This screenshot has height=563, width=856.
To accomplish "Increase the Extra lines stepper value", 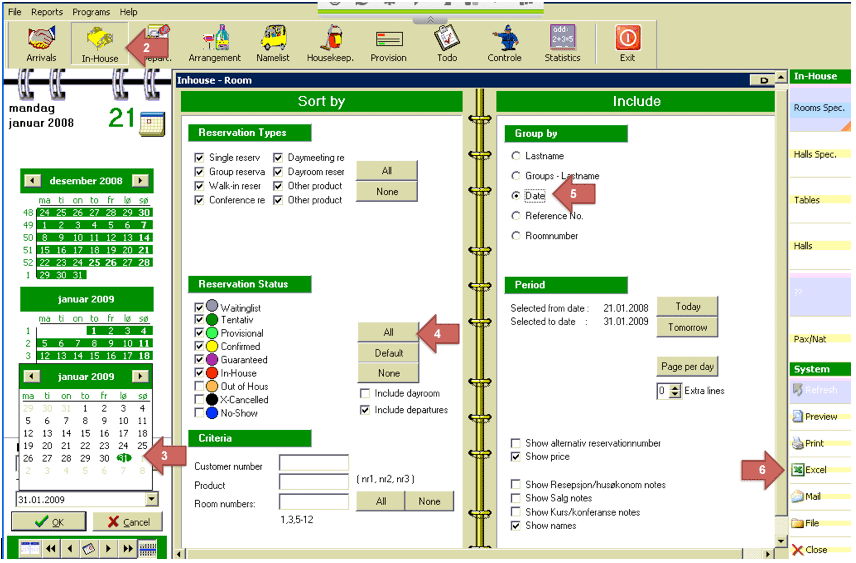I will (x=676, y=387).
